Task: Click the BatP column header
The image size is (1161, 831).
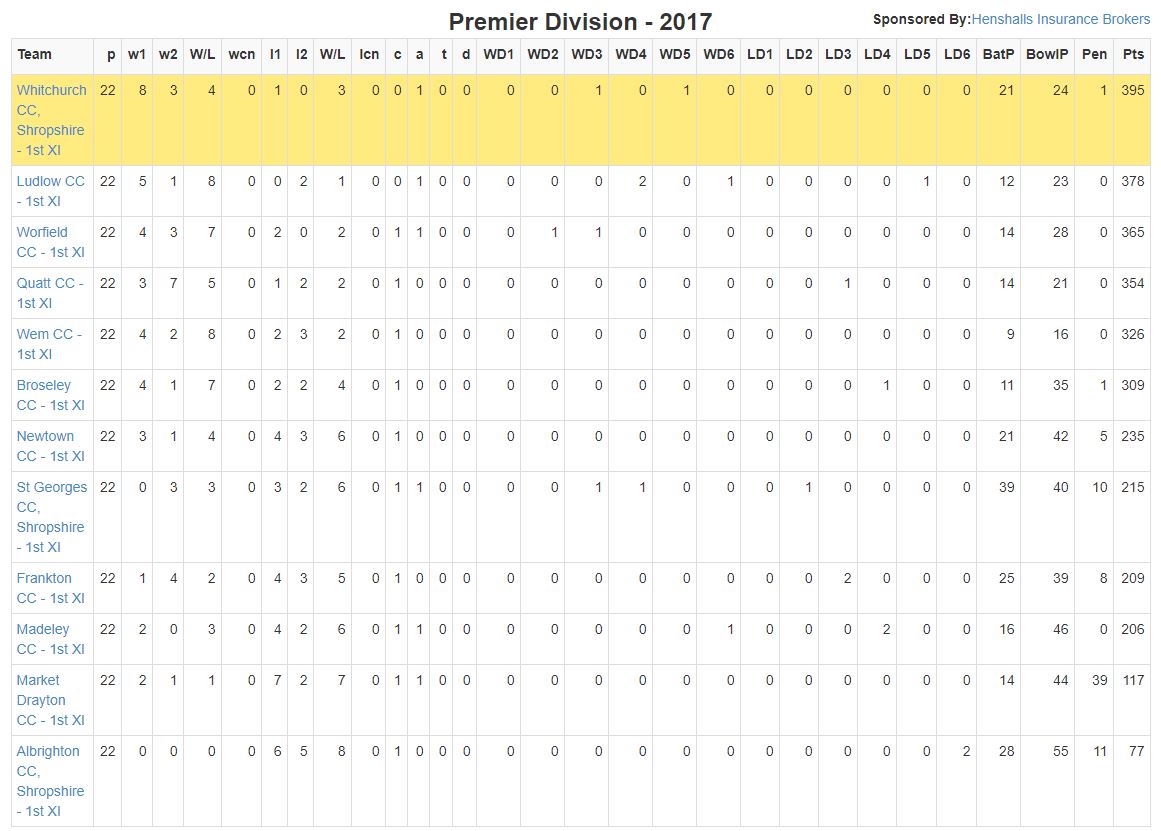Action: [998, 54]
